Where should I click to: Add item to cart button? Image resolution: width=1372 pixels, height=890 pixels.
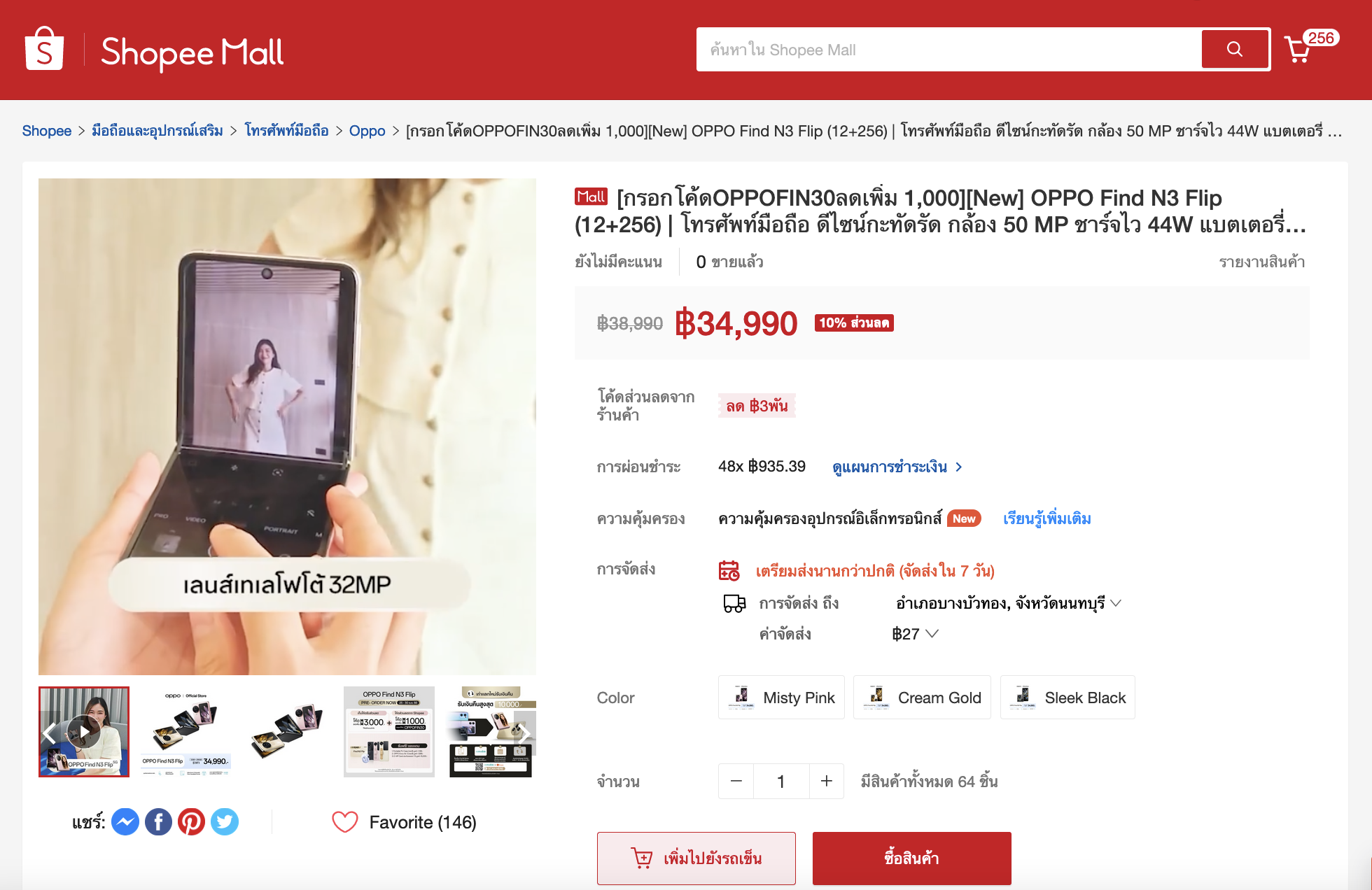click(x=696, y=858)
